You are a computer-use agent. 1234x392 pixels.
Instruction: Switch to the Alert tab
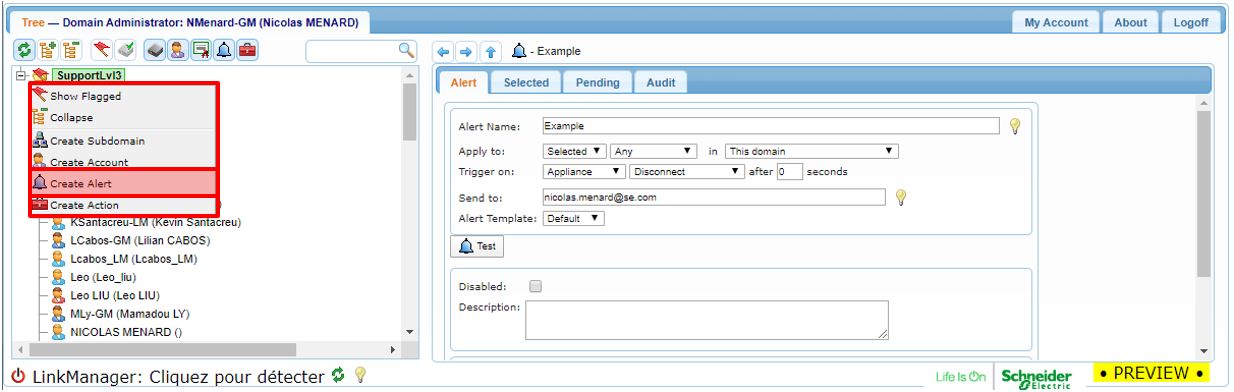pos(464,83)
